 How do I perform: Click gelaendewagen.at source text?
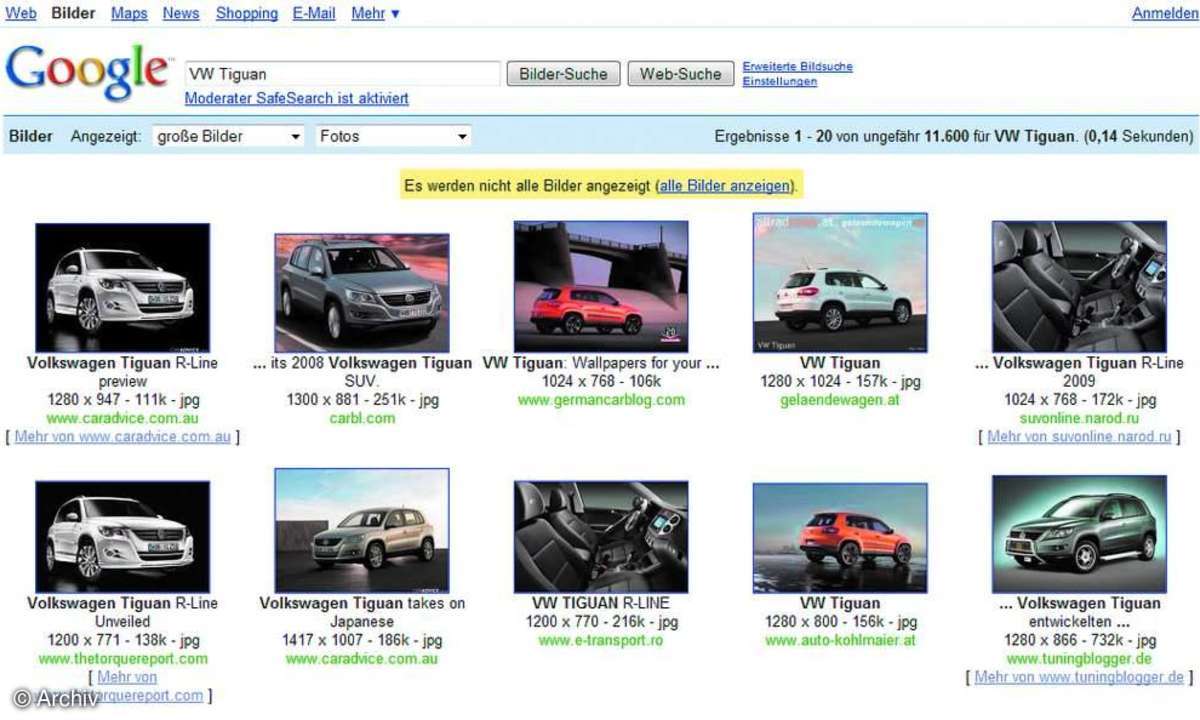click(x=840, y=400)
